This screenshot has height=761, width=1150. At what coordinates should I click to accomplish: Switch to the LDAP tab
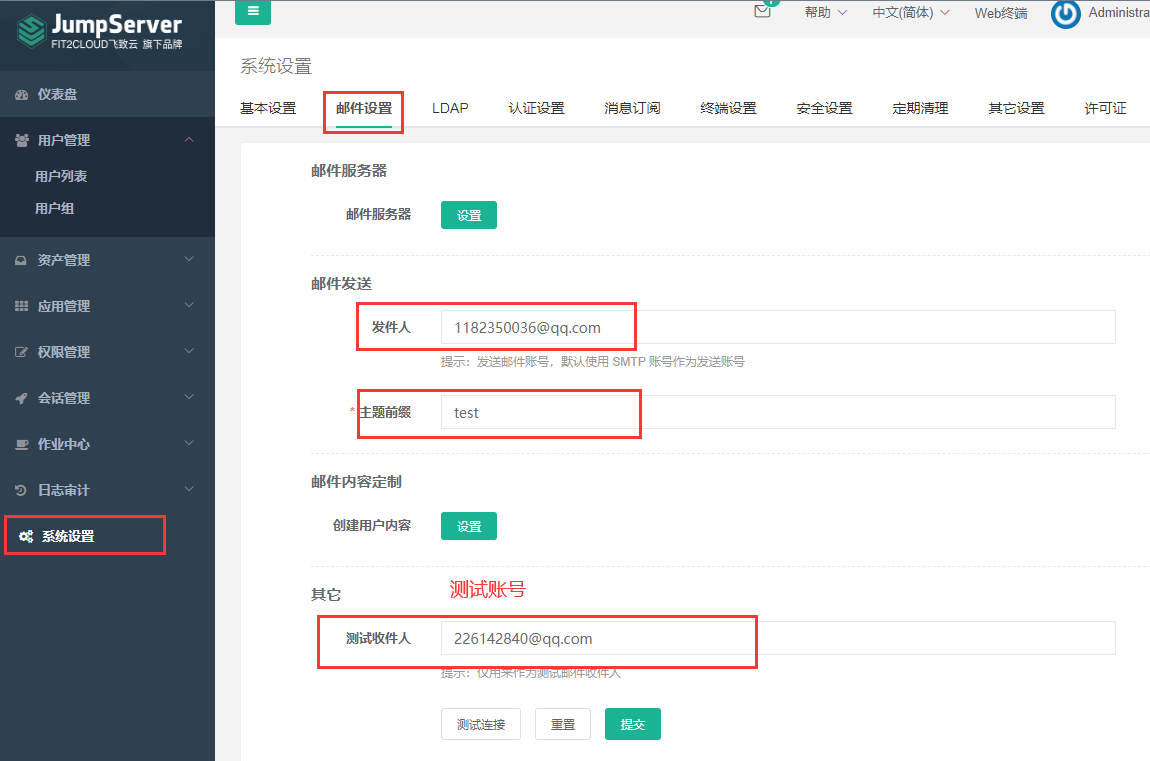[x=450, y=107]
